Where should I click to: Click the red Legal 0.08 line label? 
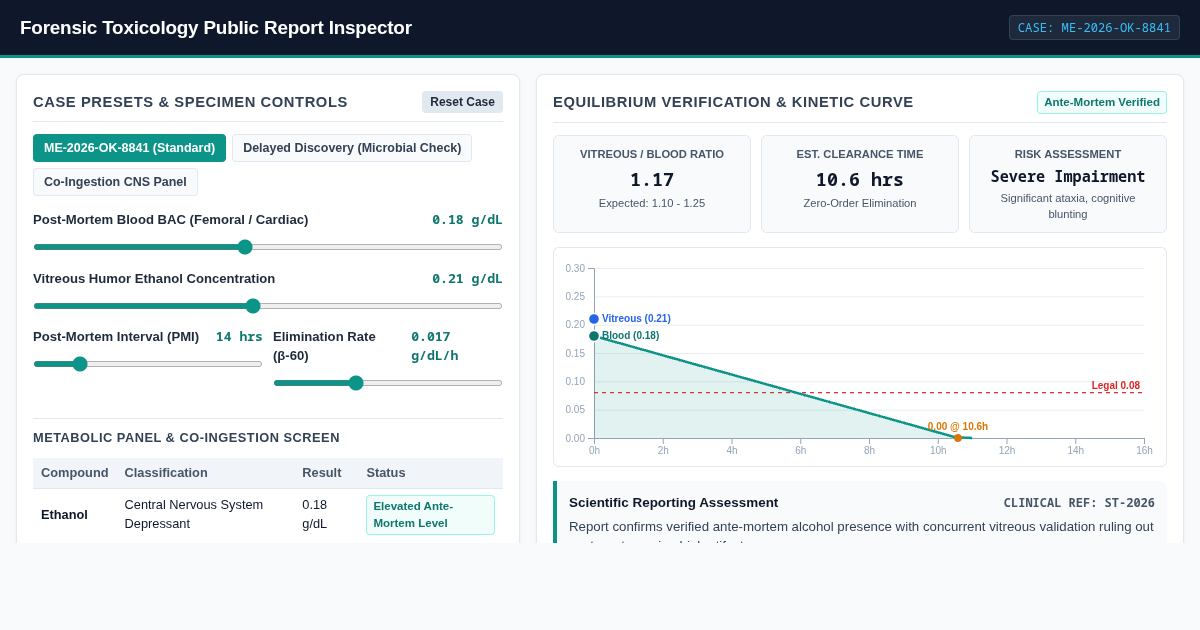[x=1116, y=385]
